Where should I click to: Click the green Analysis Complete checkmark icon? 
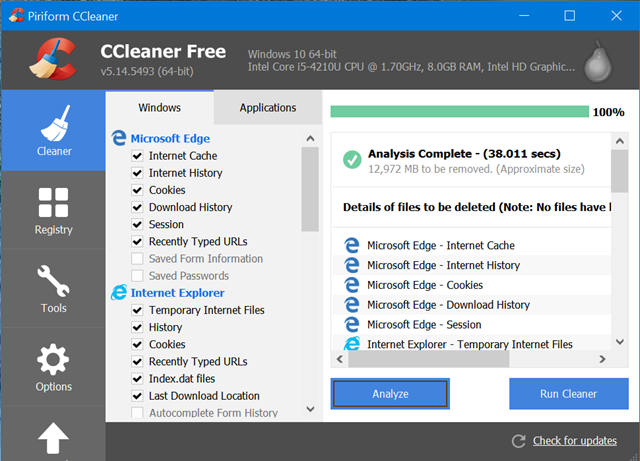[352, 160]
